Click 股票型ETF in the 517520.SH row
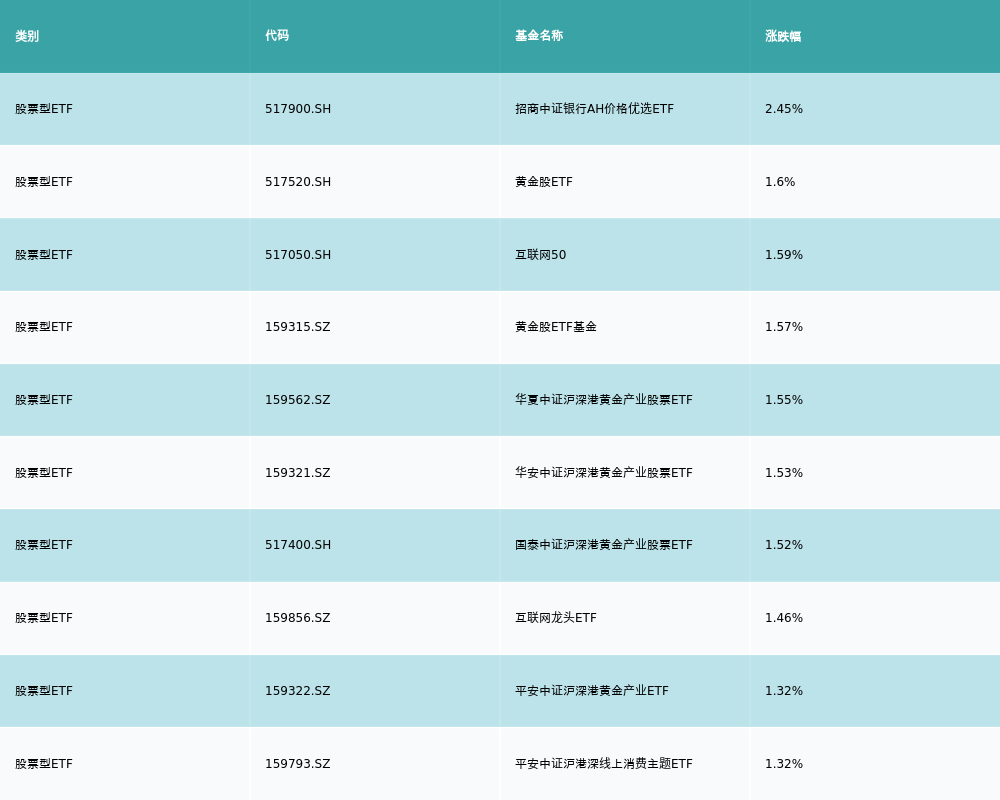1000x800 pixels. tap(44, 182)
